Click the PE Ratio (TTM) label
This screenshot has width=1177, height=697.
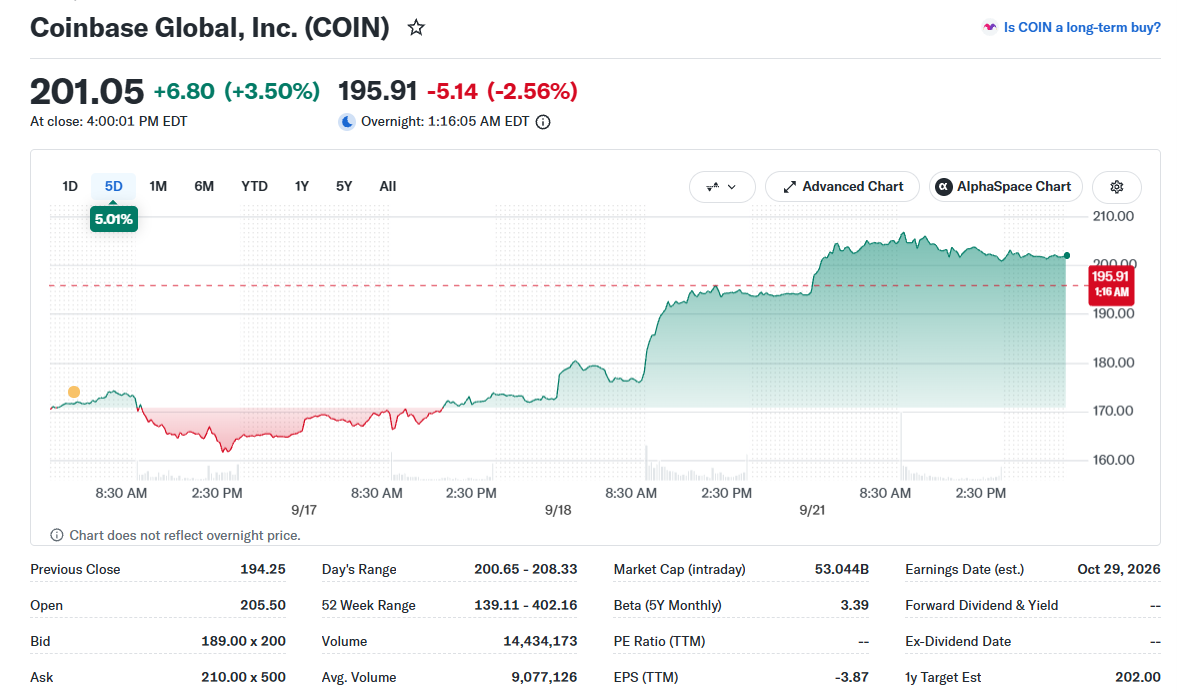tap(659, 641)
